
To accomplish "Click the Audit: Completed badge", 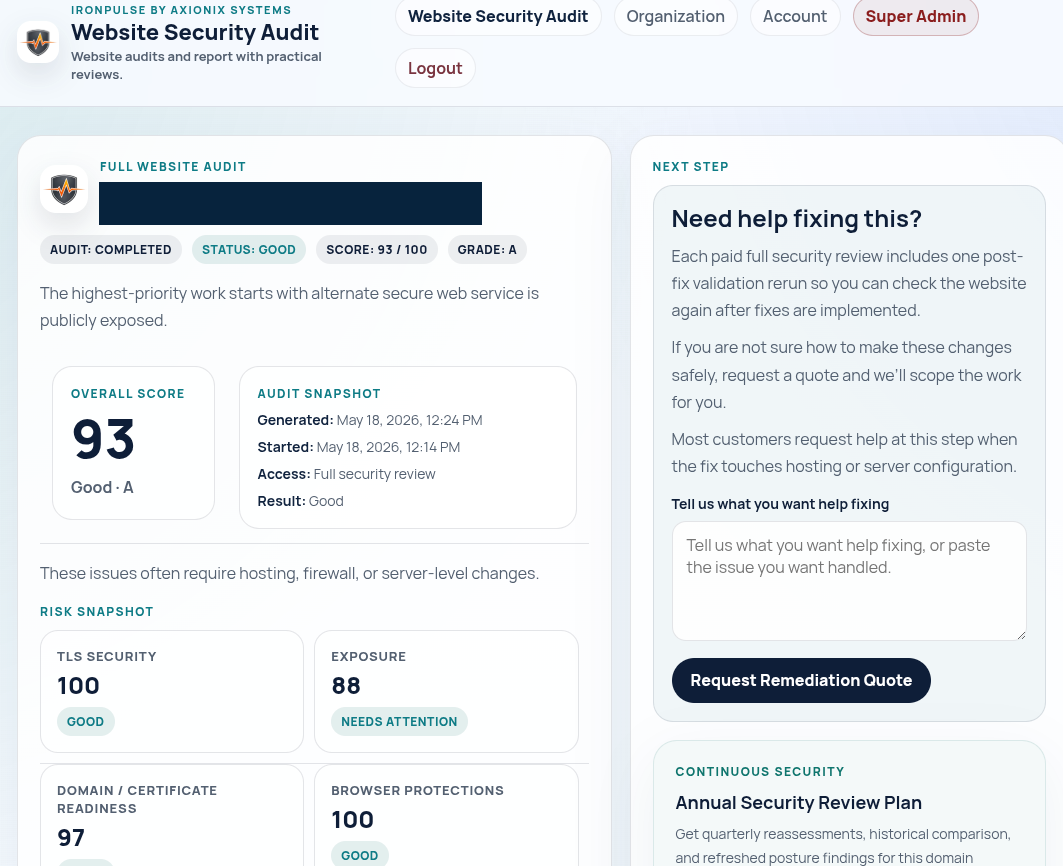I will 111,250.
